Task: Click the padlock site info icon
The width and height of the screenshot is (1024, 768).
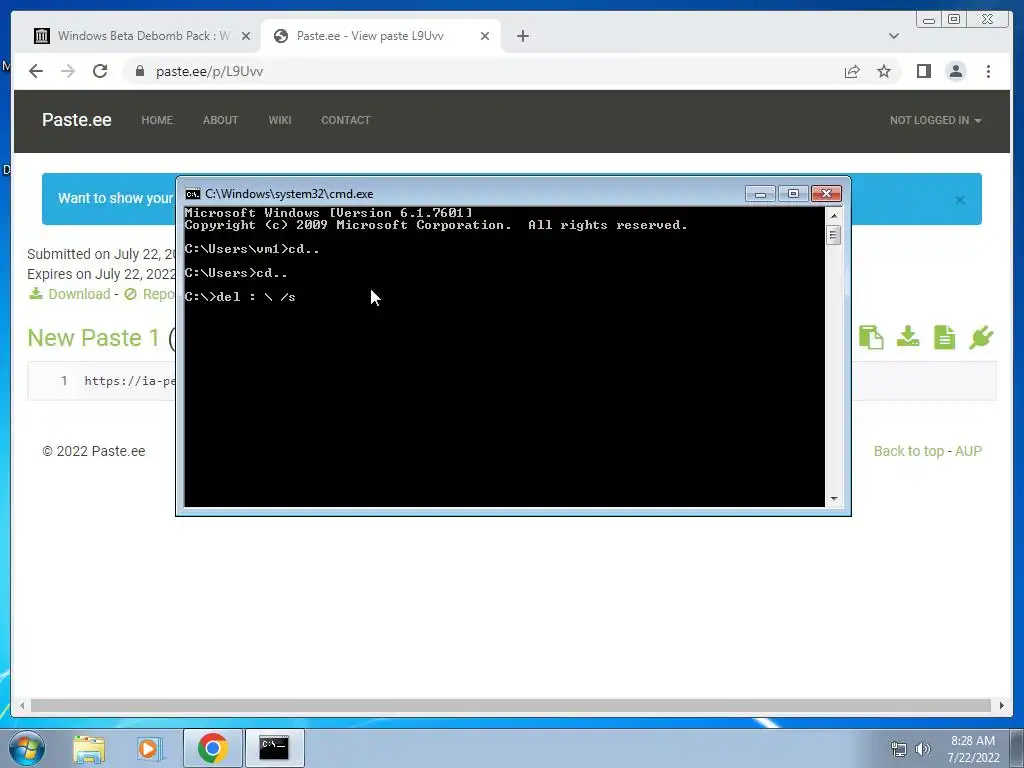Action: tap(139, 71)
